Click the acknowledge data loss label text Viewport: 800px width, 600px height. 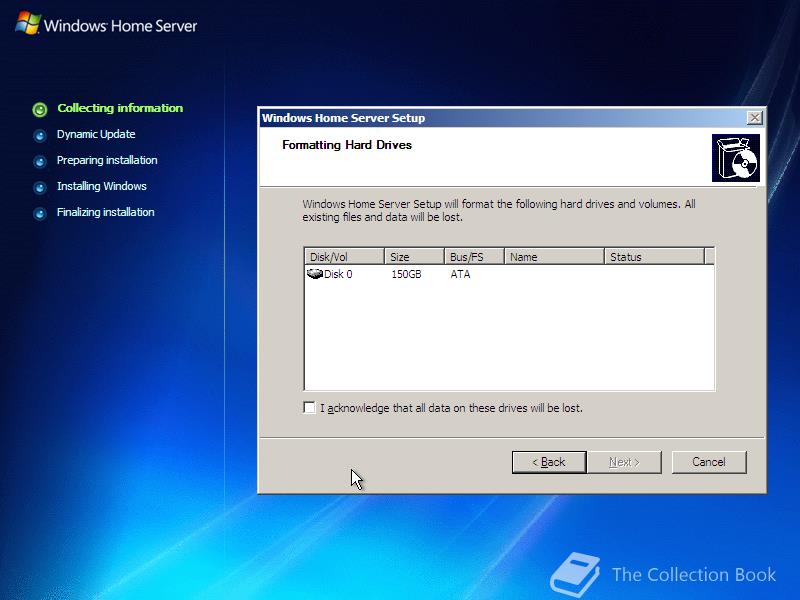[452, 408]
